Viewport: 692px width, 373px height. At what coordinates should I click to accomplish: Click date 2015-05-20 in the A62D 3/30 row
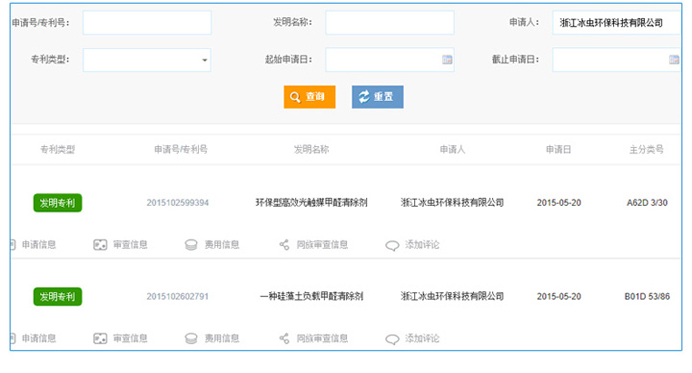pyautogui.click(x=559, y=203)
